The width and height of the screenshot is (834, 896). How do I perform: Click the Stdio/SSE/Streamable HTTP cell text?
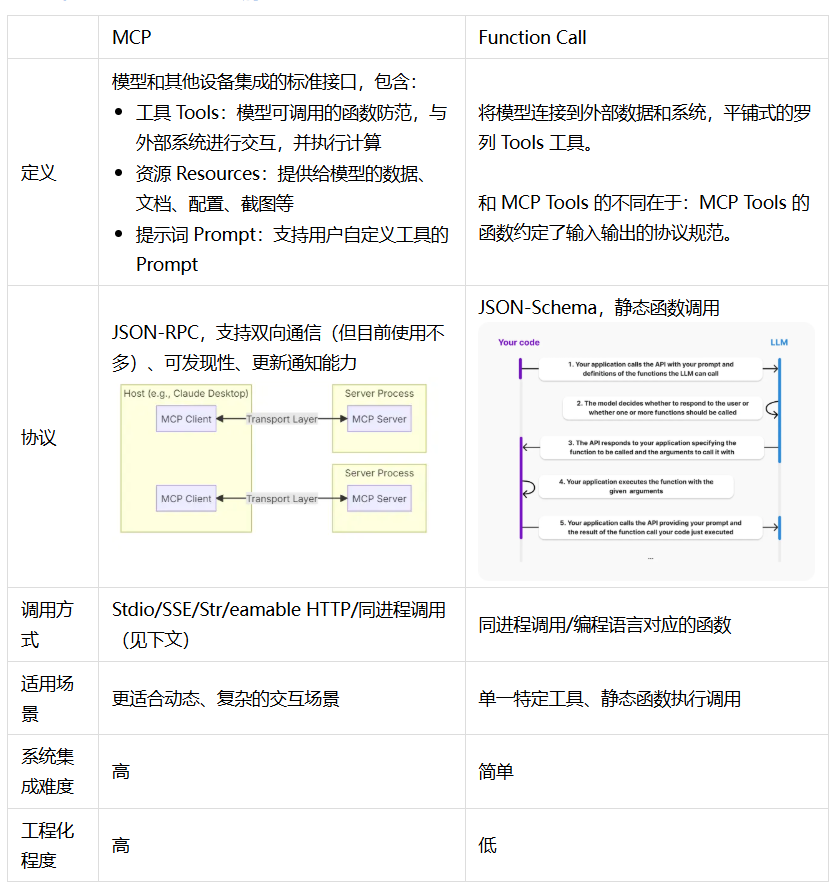point(279,625)
